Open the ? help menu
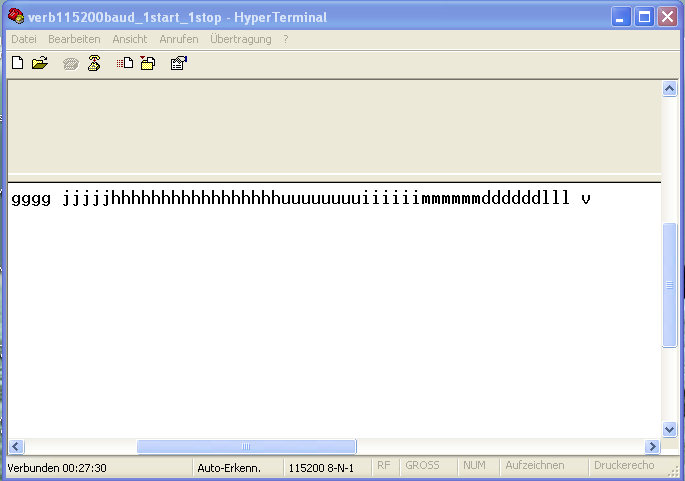 click(x=286, y=39)
